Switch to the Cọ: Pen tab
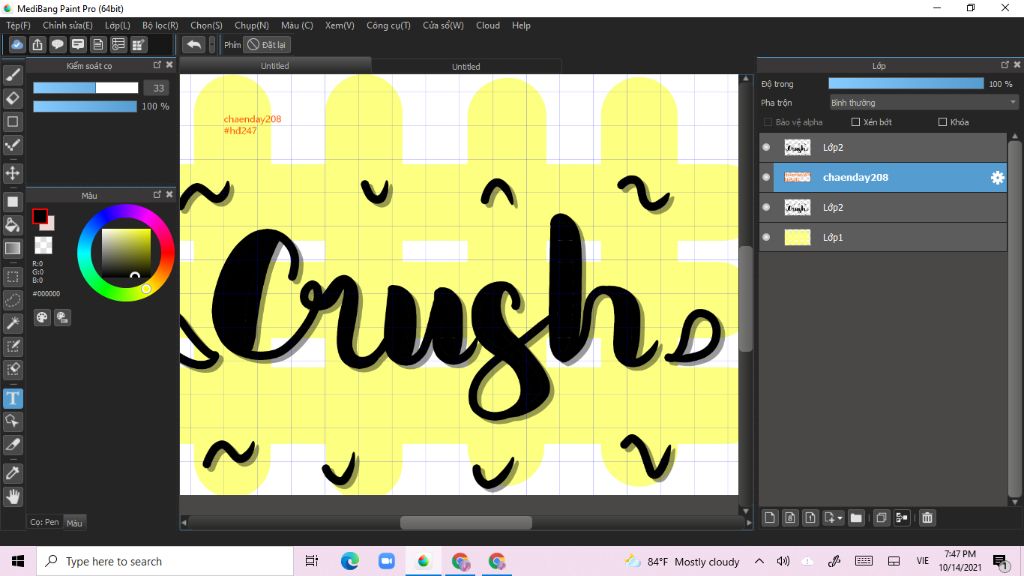 [44, 522]
